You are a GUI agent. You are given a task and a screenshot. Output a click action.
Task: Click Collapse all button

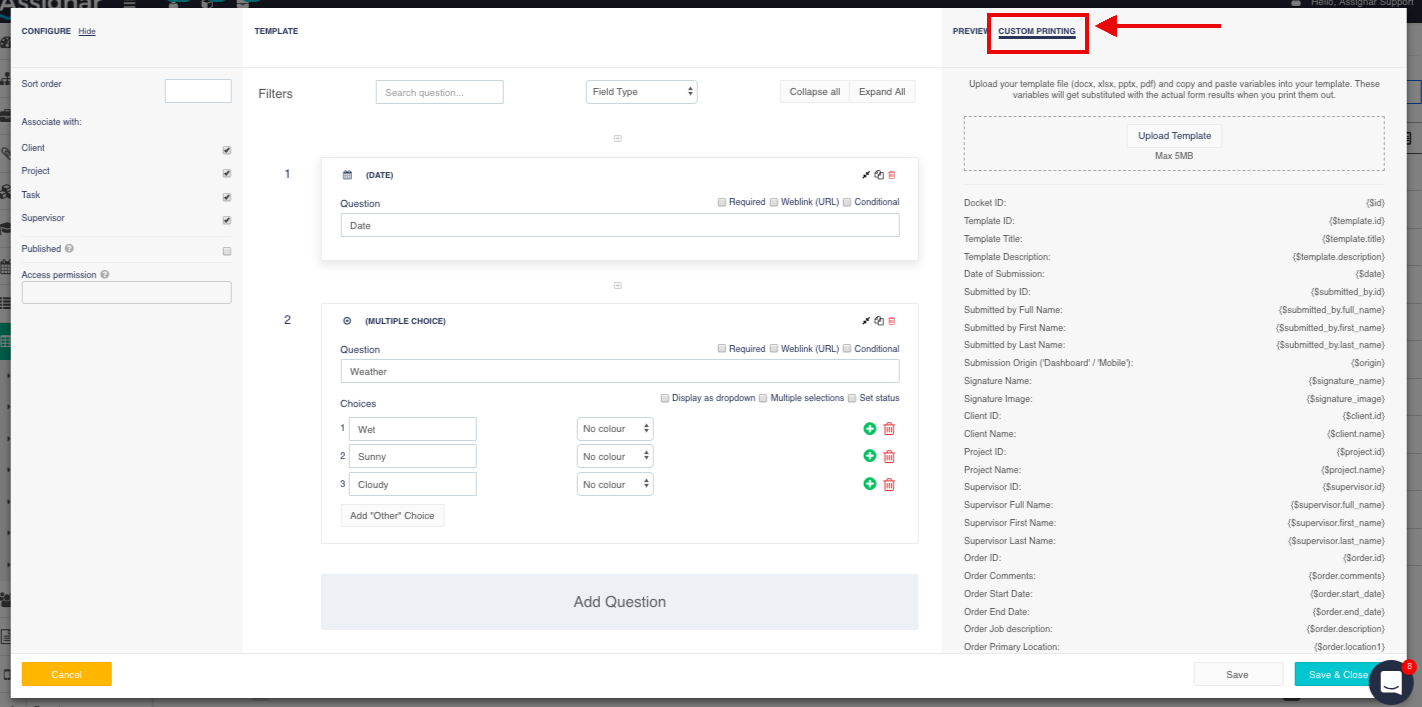814,92
